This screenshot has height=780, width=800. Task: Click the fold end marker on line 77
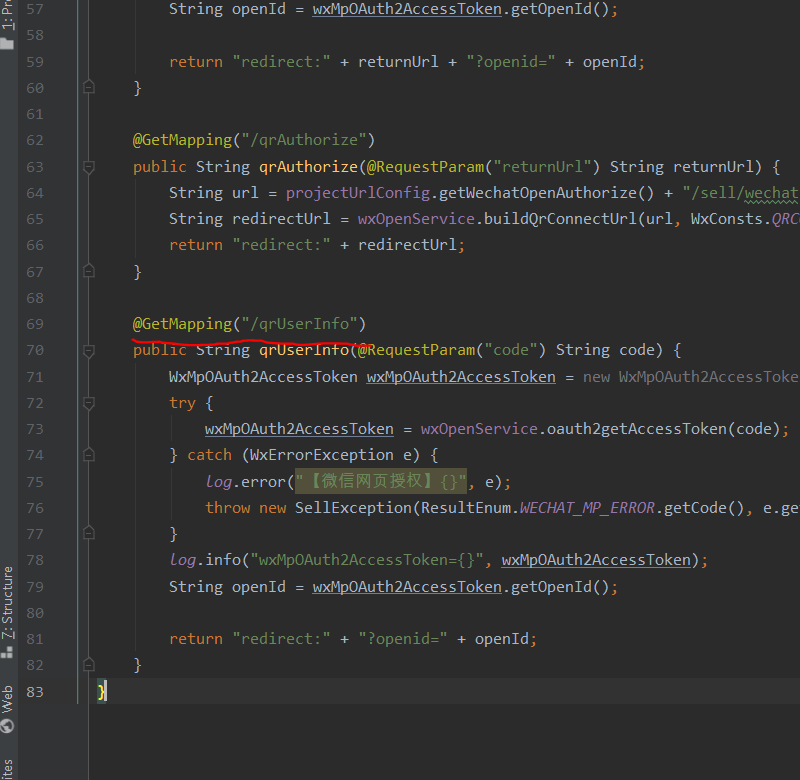point(89,533)
